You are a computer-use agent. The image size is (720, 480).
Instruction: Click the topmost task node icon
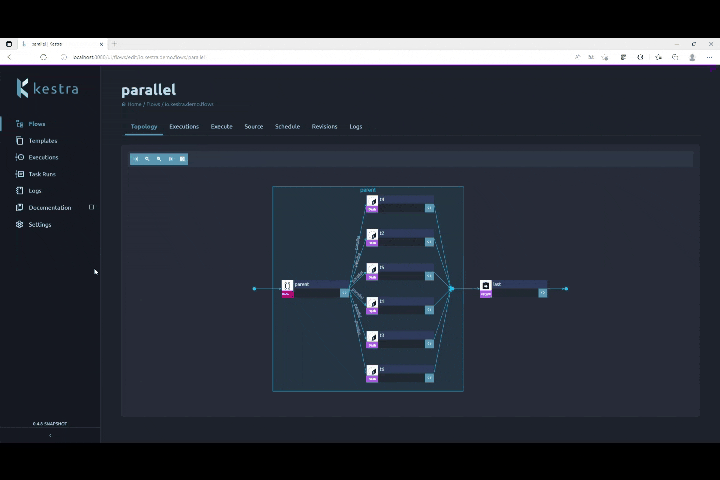[x=372, y=201]
